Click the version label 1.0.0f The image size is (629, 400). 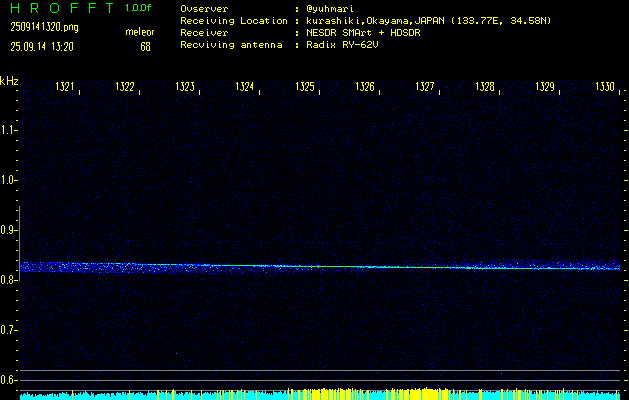point(138,8)
